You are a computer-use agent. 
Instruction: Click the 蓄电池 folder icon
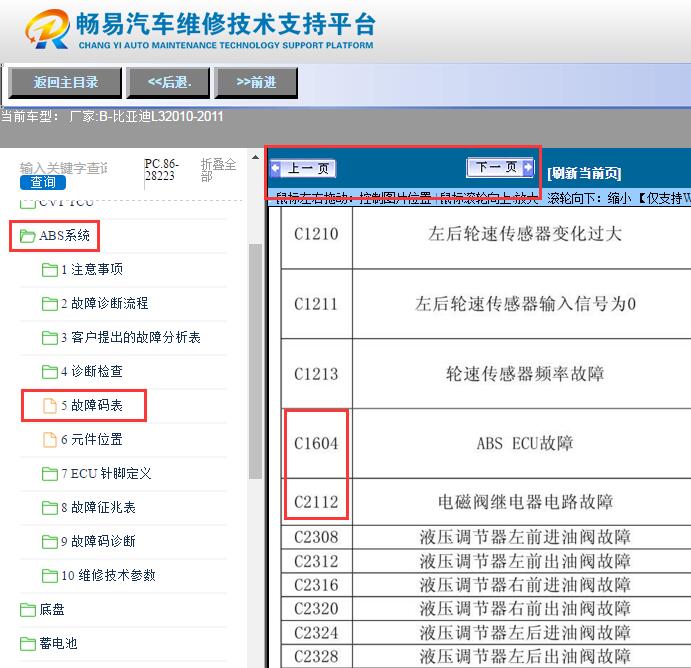[28, 644]
